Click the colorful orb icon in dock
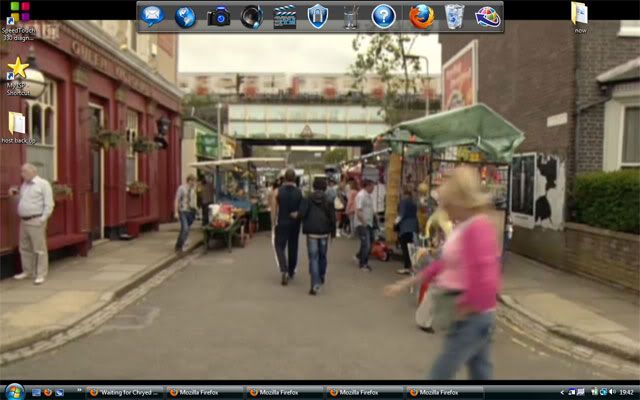Image resolution: width=640 pixels, height=400 pixels. pos(487,16)
